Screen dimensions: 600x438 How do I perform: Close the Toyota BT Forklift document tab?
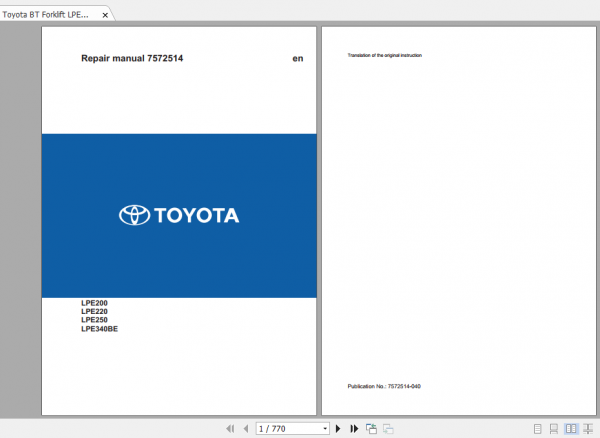point(105,15)
